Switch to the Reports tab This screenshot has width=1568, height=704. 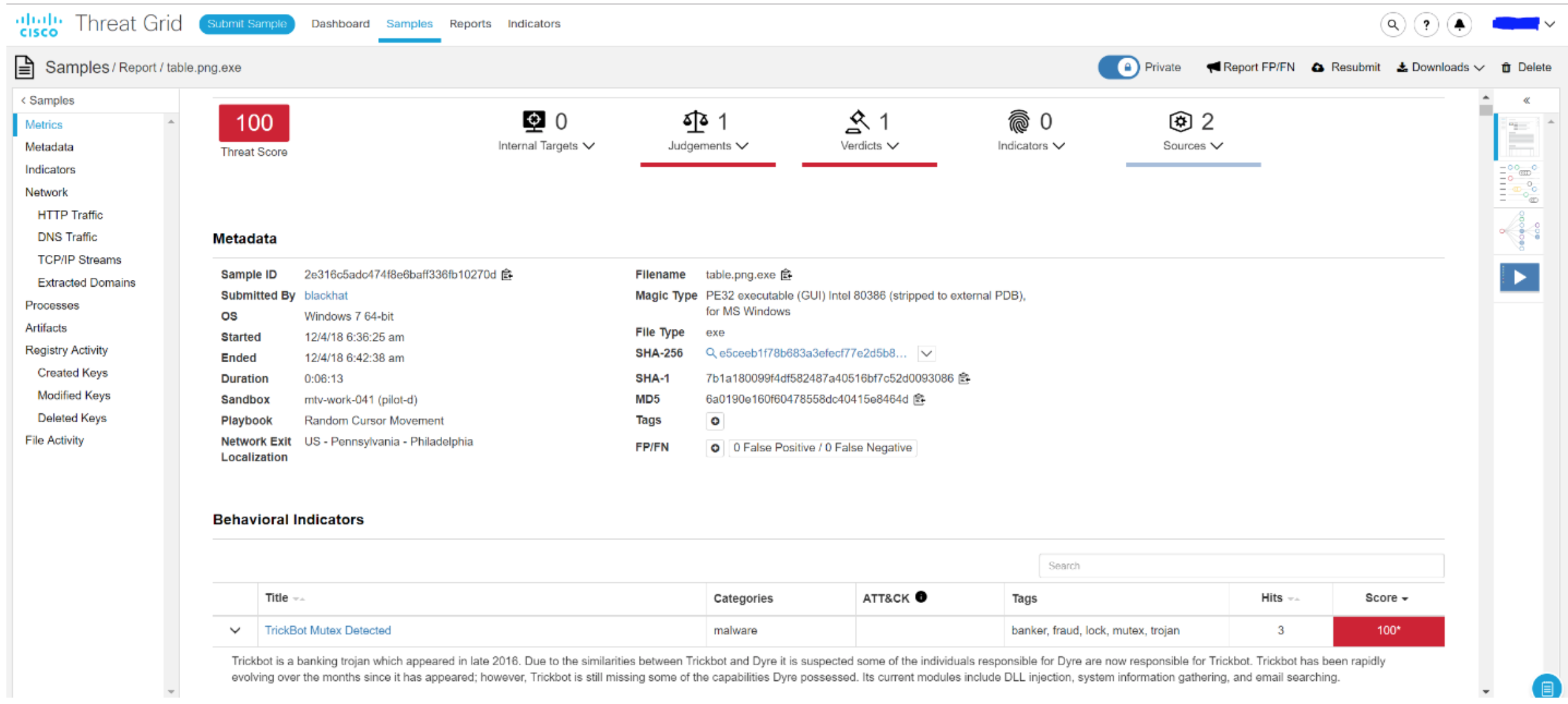click(470, 24)
